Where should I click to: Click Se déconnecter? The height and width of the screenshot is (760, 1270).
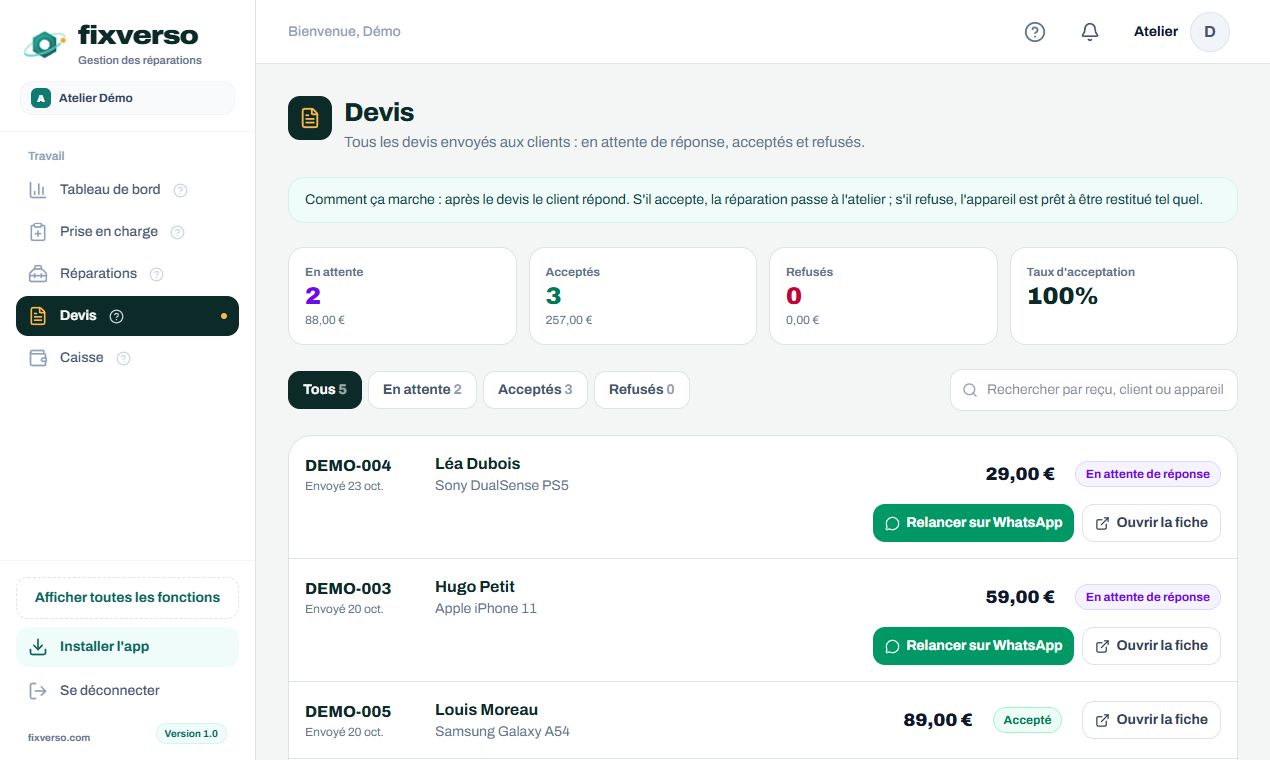(127, 691)
